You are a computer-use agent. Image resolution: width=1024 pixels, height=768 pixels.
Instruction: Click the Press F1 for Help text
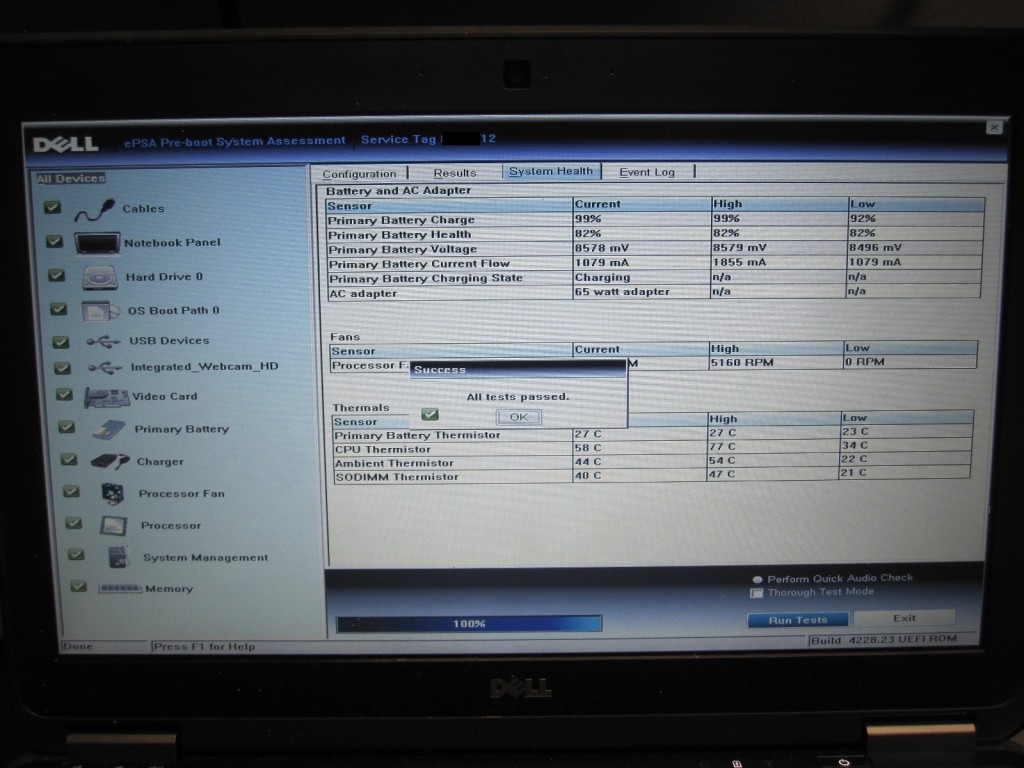coord(204,647)
